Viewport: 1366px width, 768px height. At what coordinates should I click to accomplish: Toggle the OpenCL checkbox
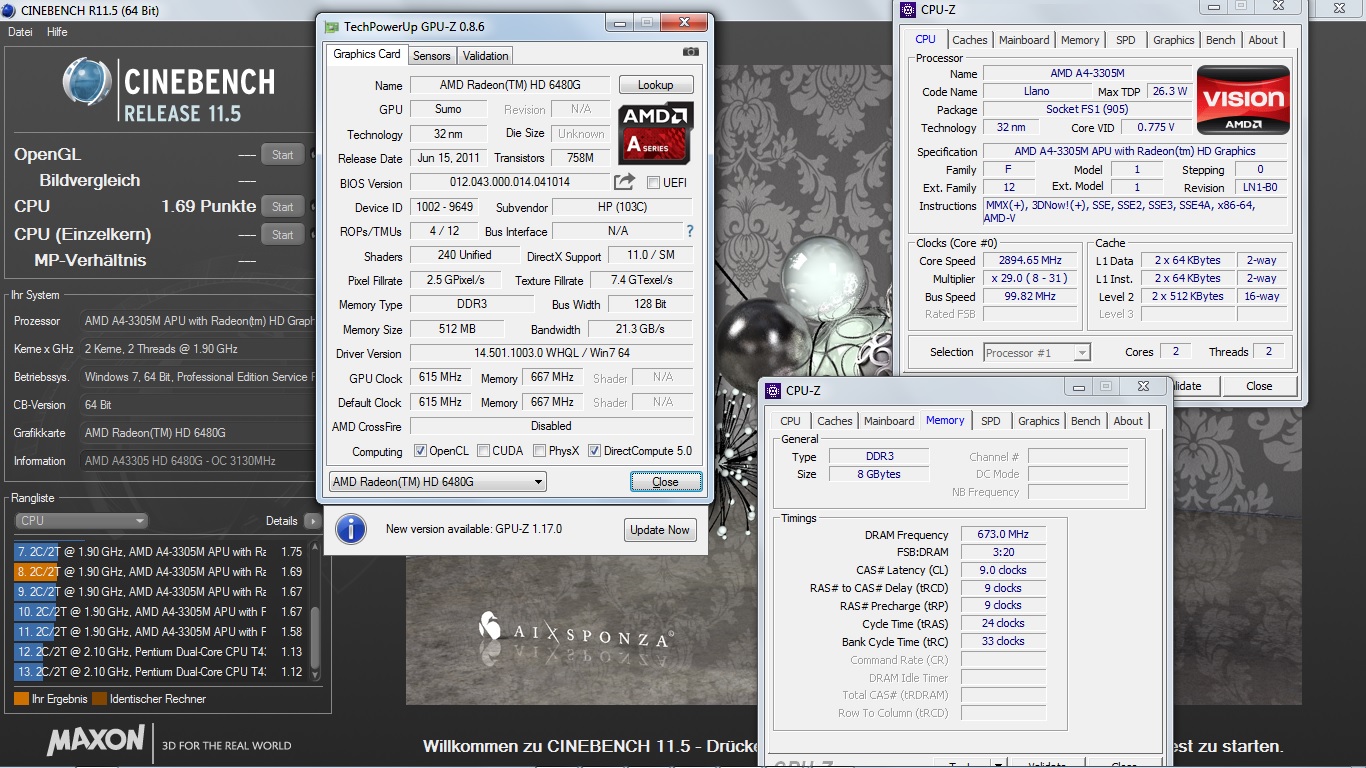click(x=420, y=451)
